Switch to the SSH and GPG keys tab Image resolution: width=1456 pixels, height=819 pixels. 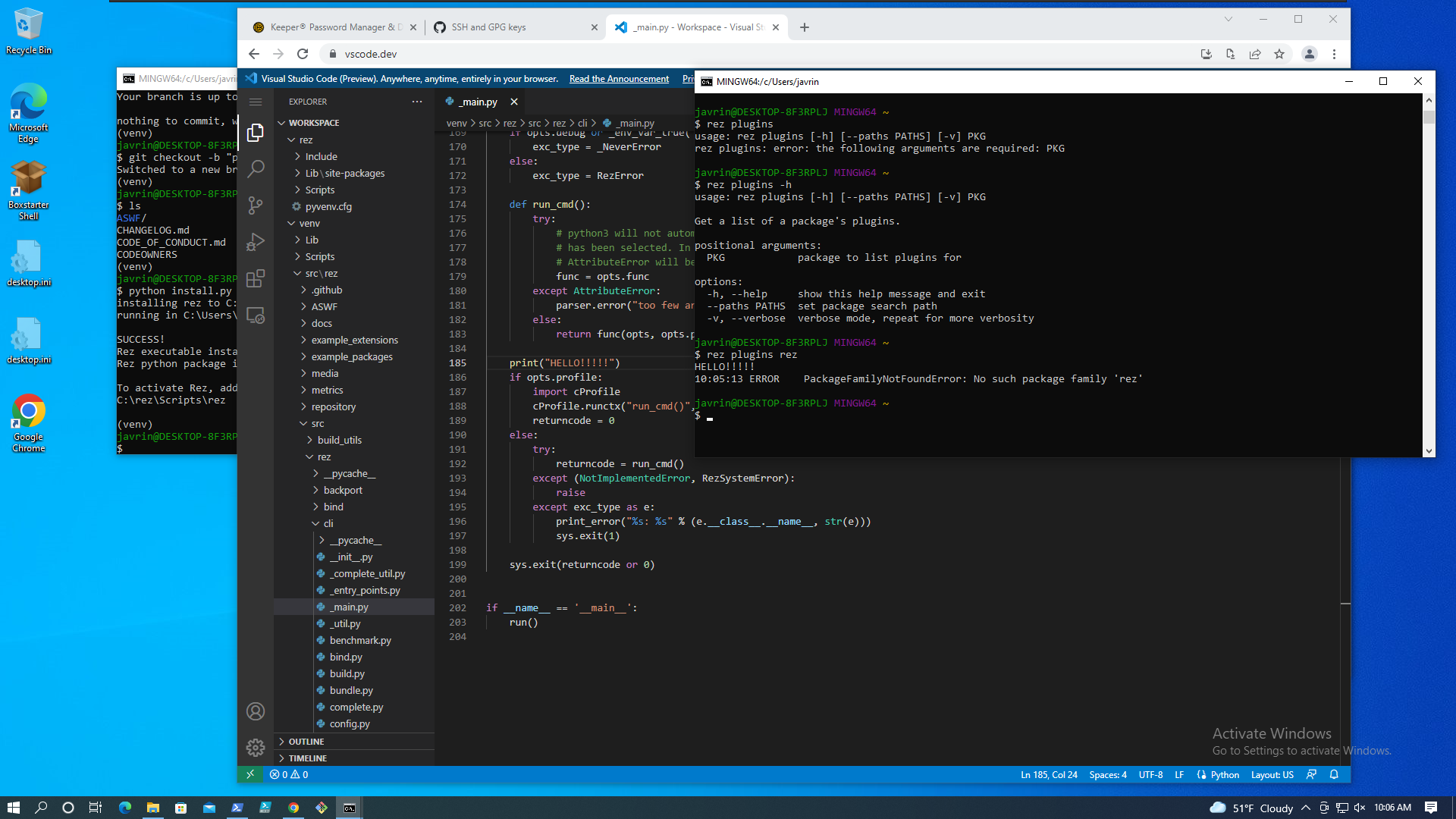[x=488, y=27]
